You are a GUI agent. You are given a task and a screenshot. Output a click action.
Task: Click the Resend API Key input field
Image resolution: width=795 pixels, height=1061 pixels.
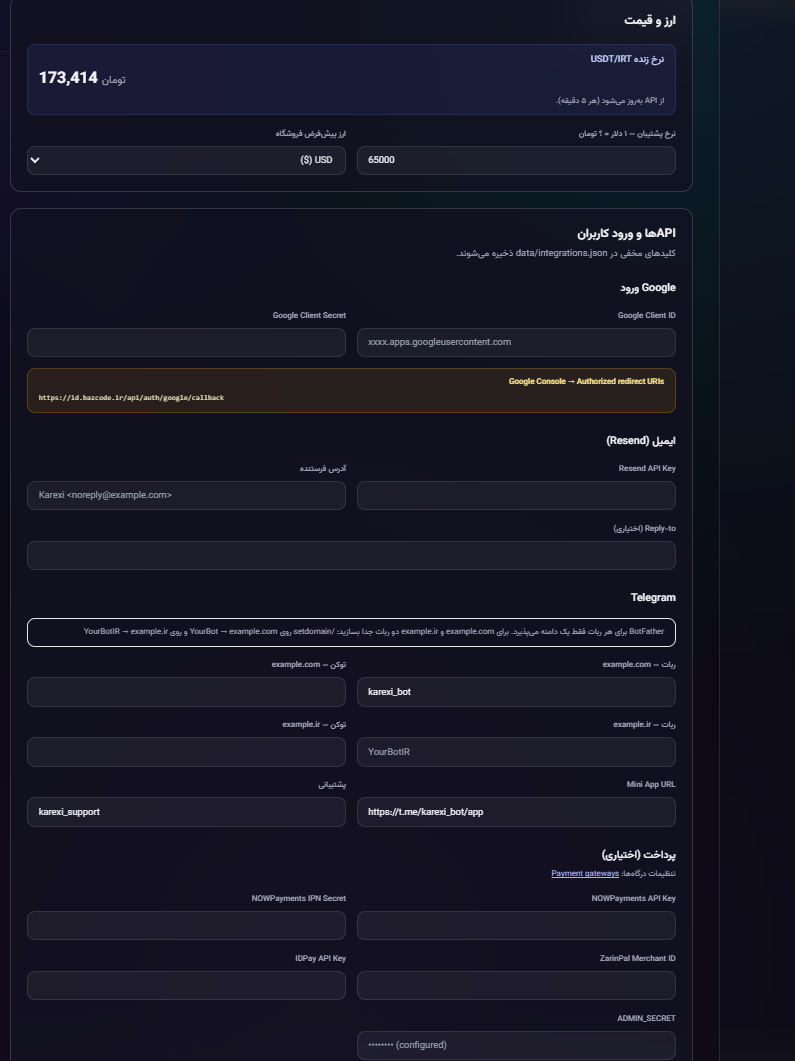516,495
